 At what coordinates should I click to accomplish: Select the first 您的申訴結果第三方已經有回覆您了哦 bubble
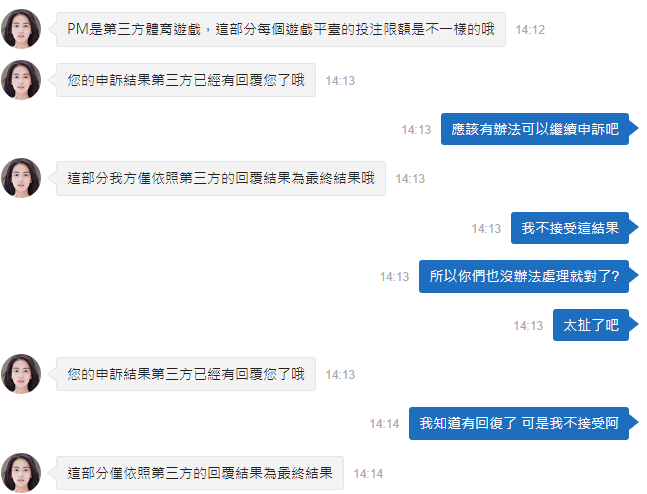(186, 80)
